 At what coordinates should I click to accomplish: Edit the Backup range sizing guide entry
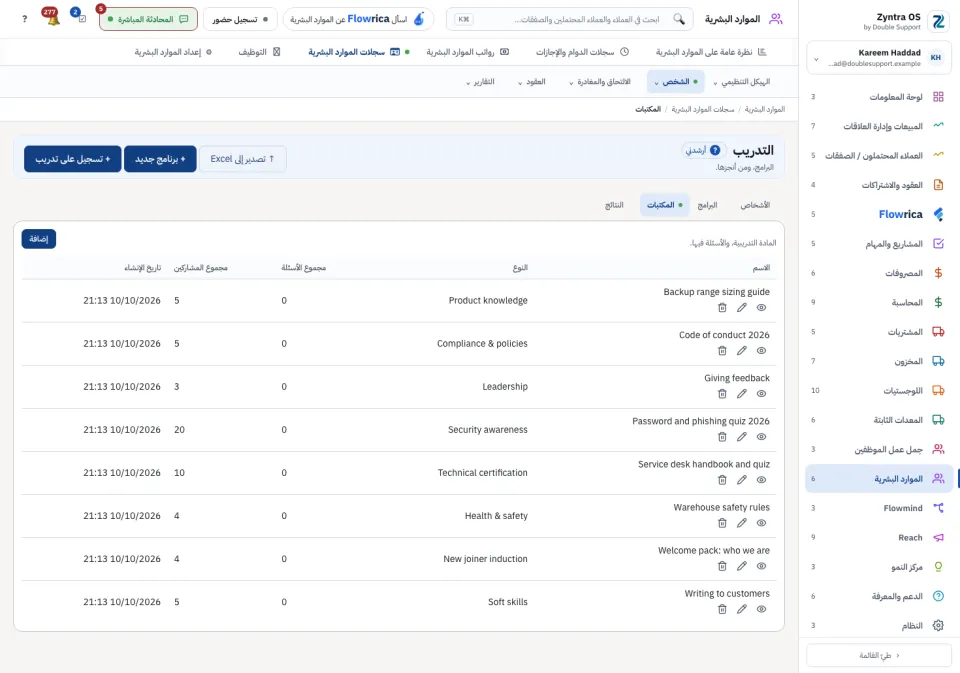click(742, 307)
